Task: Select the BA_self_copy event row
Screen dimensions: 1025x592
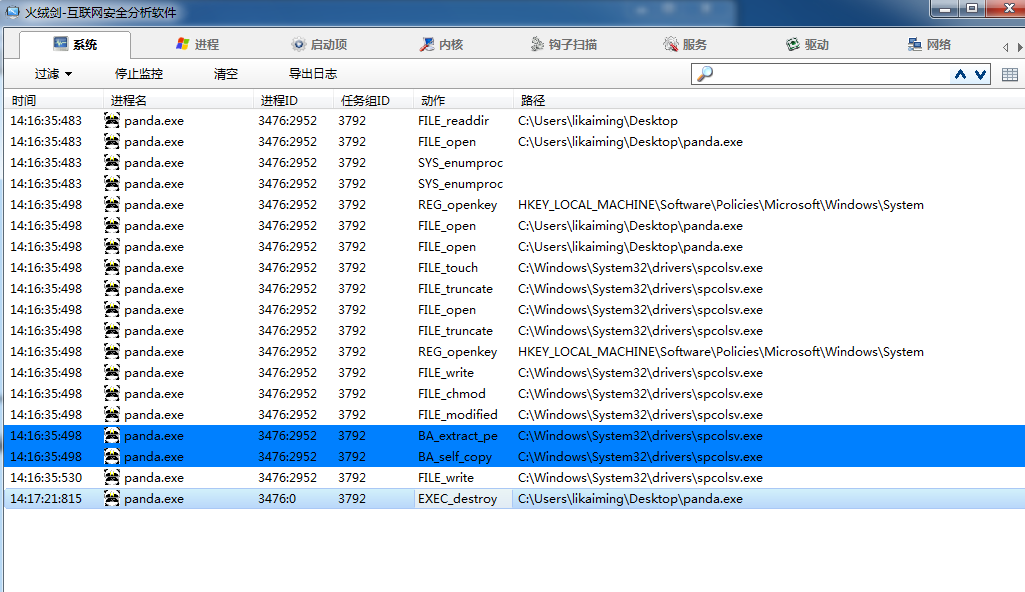Action: click(457, 457)
